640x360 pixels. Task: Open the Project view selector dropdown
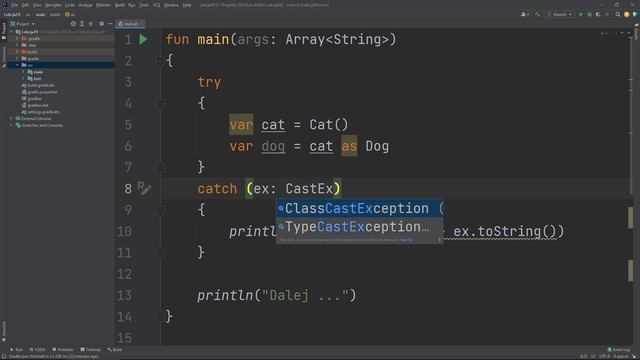22,24
